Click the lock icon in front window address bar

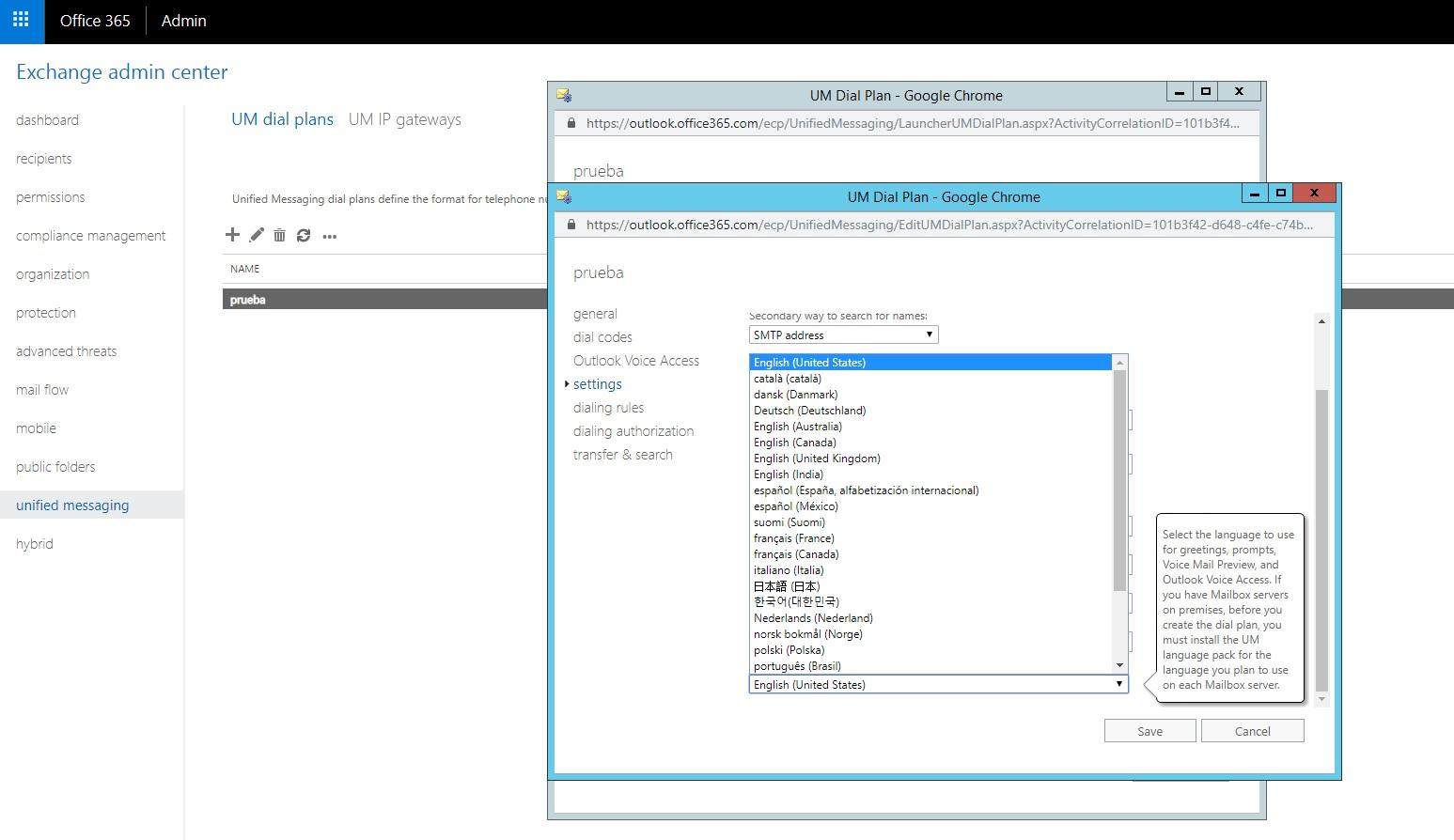[x=571, y=225]
